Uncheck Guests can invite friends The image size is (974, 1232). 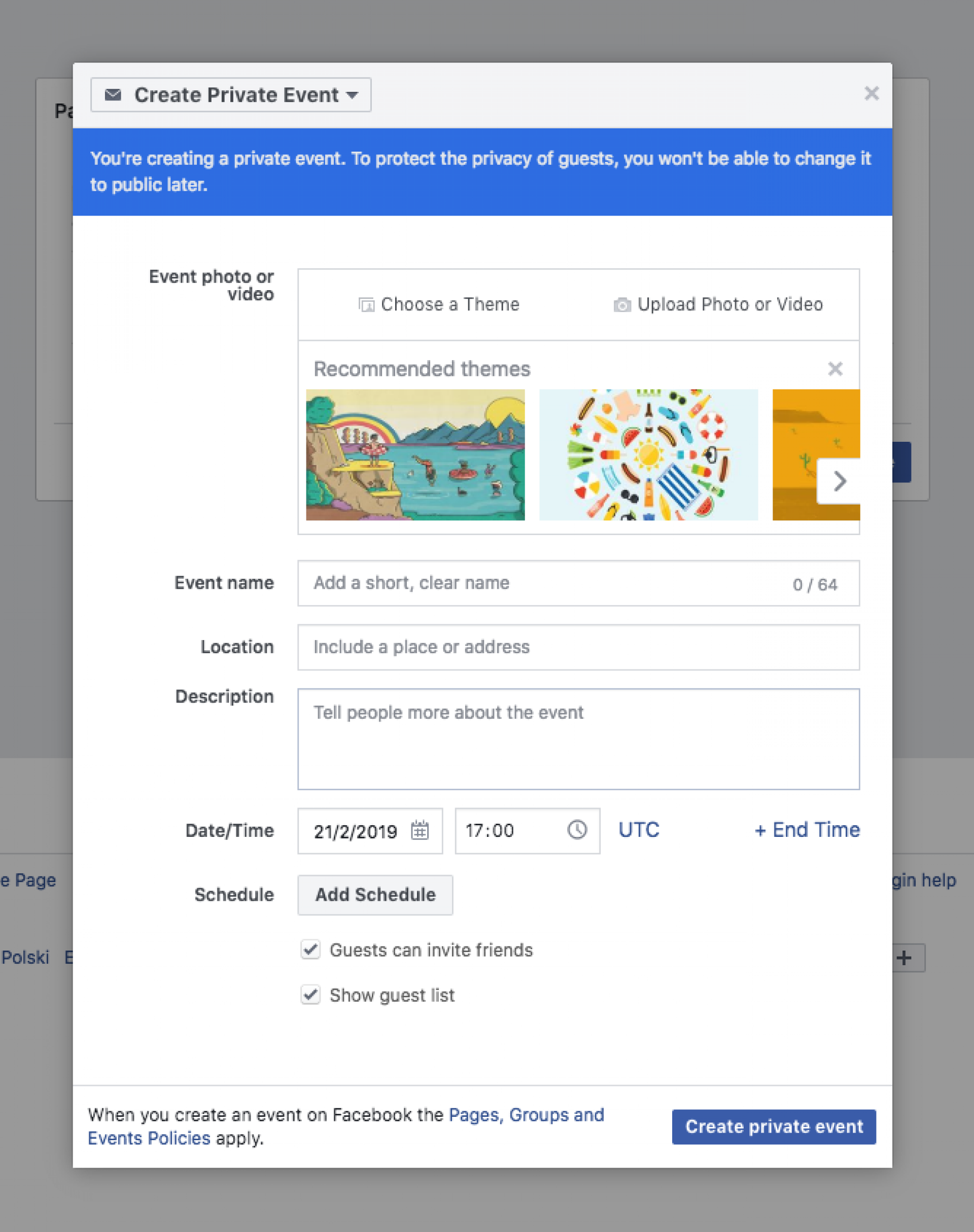click(x=310, y=950)
